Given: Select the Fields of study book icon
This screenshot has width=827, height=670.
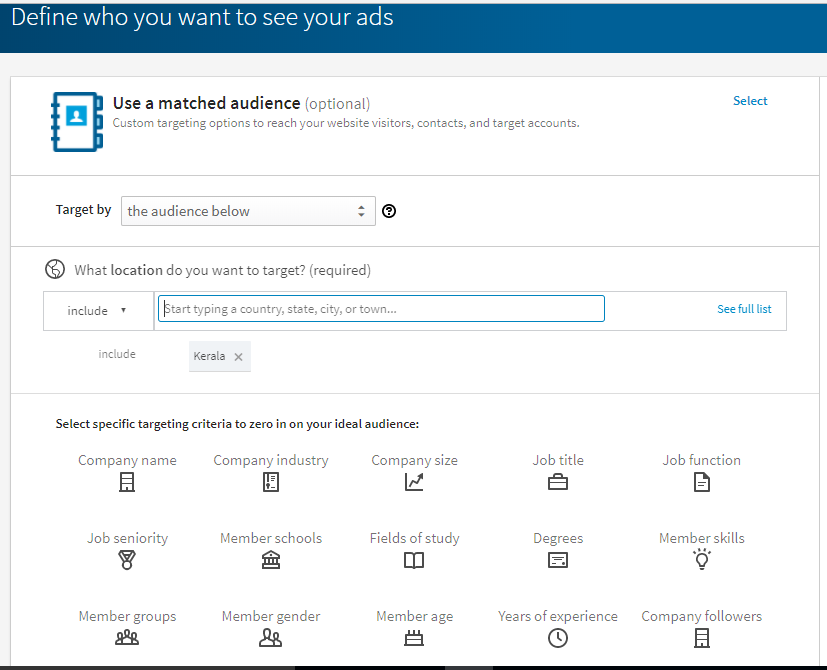Looking at the screenshot, I should point(414,560).
